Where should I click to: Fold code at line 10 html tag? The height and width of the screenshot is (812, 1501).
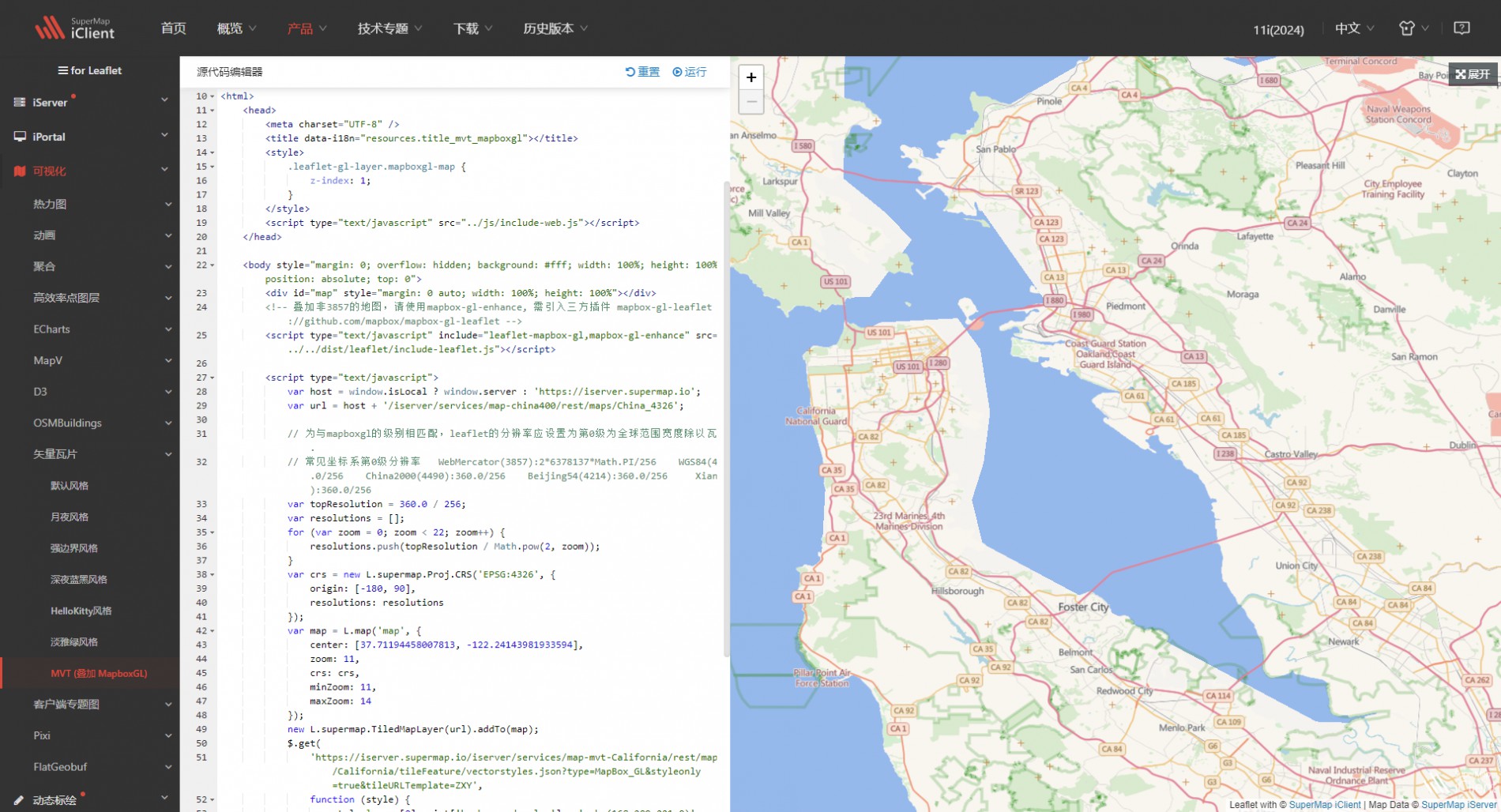coord(213,96)
